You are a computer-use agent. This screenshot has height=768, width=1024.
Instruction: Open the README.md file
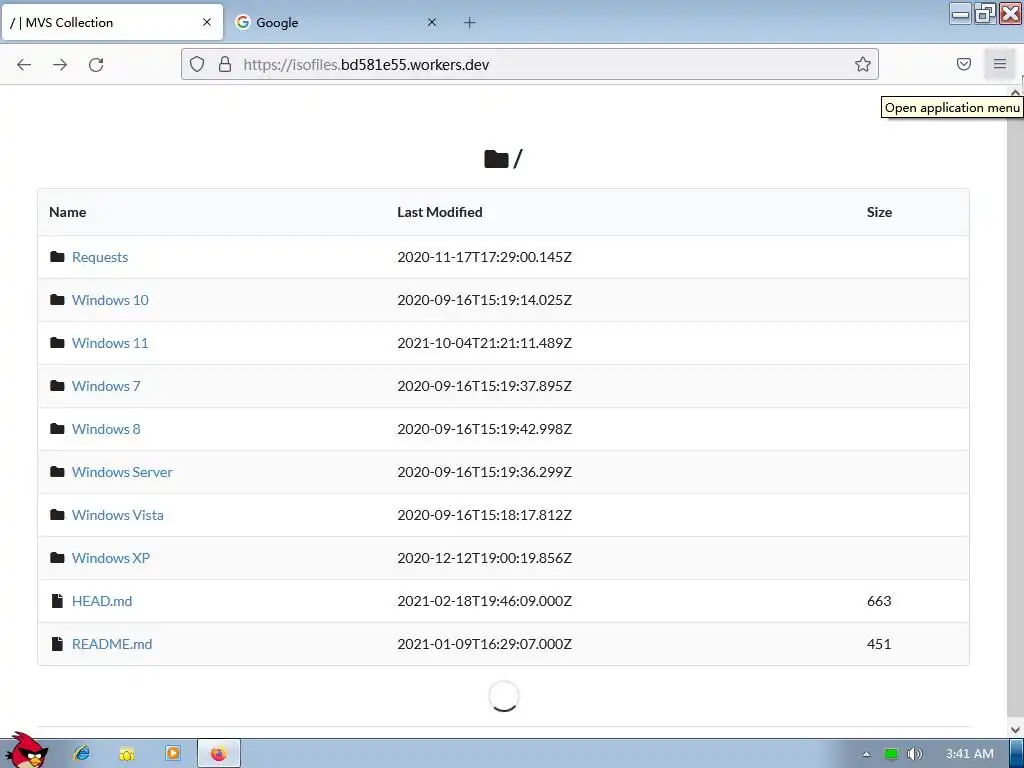[x=112, y=645]
